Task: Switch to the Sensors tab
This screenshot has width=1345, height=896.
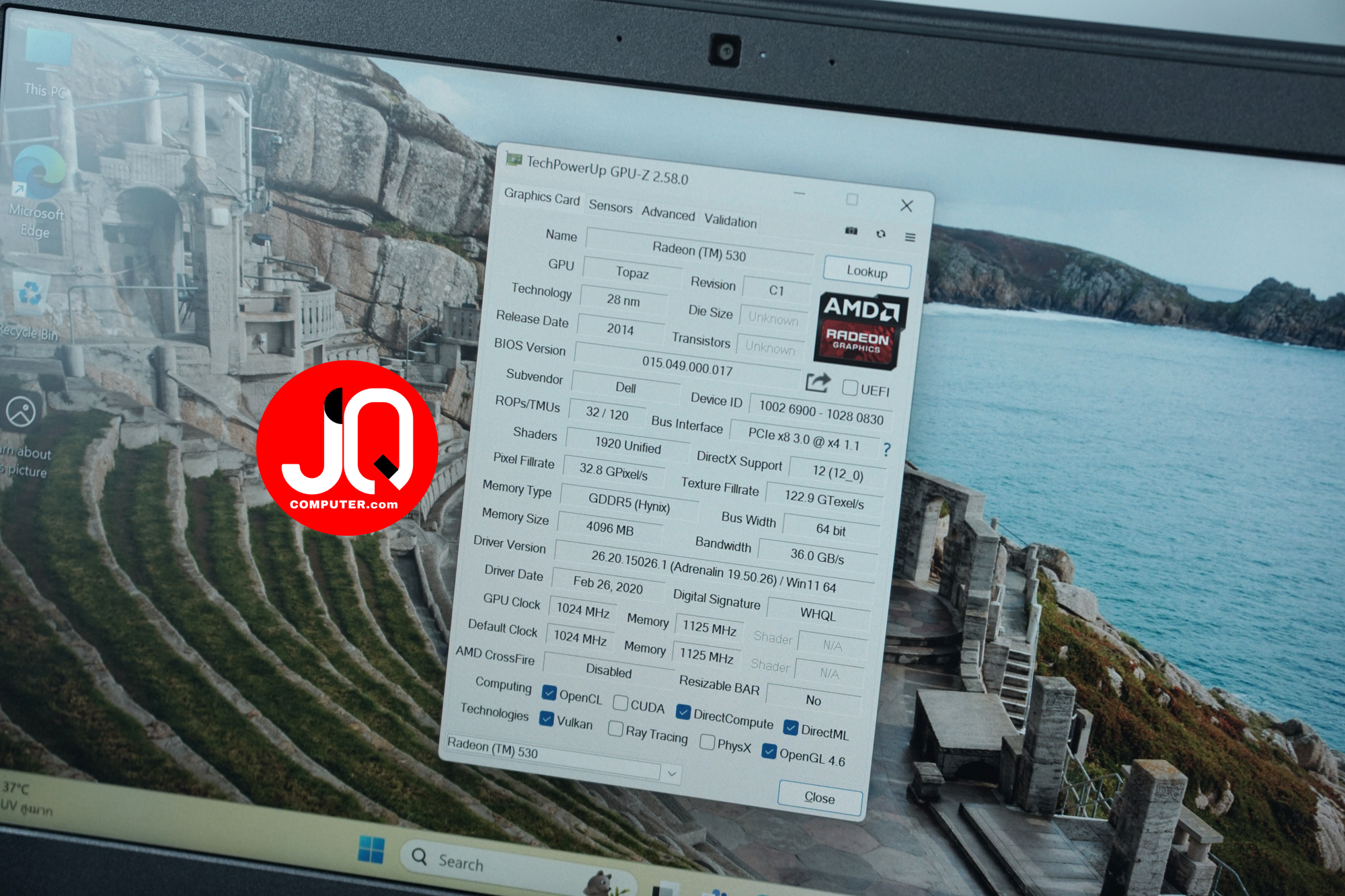Action: pyautogui.click(x=611, y=206)
